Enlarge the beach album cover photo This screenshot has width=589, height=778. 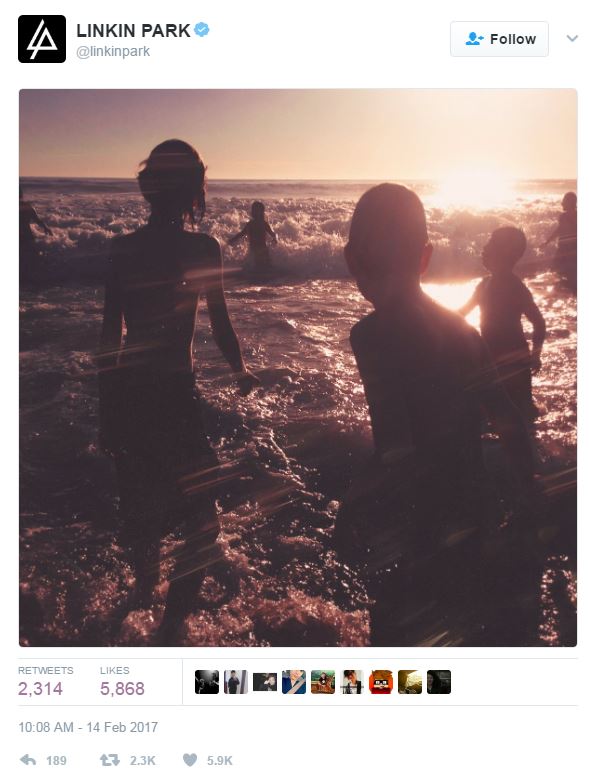[298, 368]
